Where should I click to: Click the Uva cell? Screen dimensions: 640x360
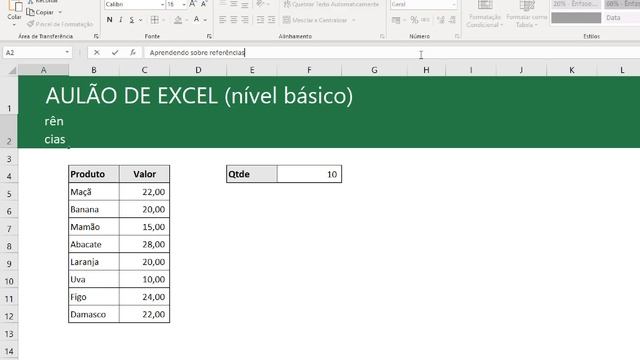tap(94, 280)
